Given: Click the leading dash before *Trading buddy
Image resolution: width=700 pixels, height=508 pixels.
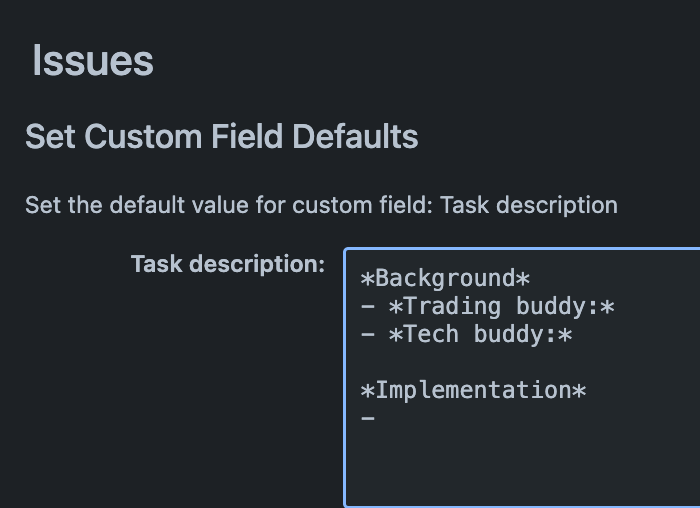Looking at the screenshot, I should click(x=367, y=307).
